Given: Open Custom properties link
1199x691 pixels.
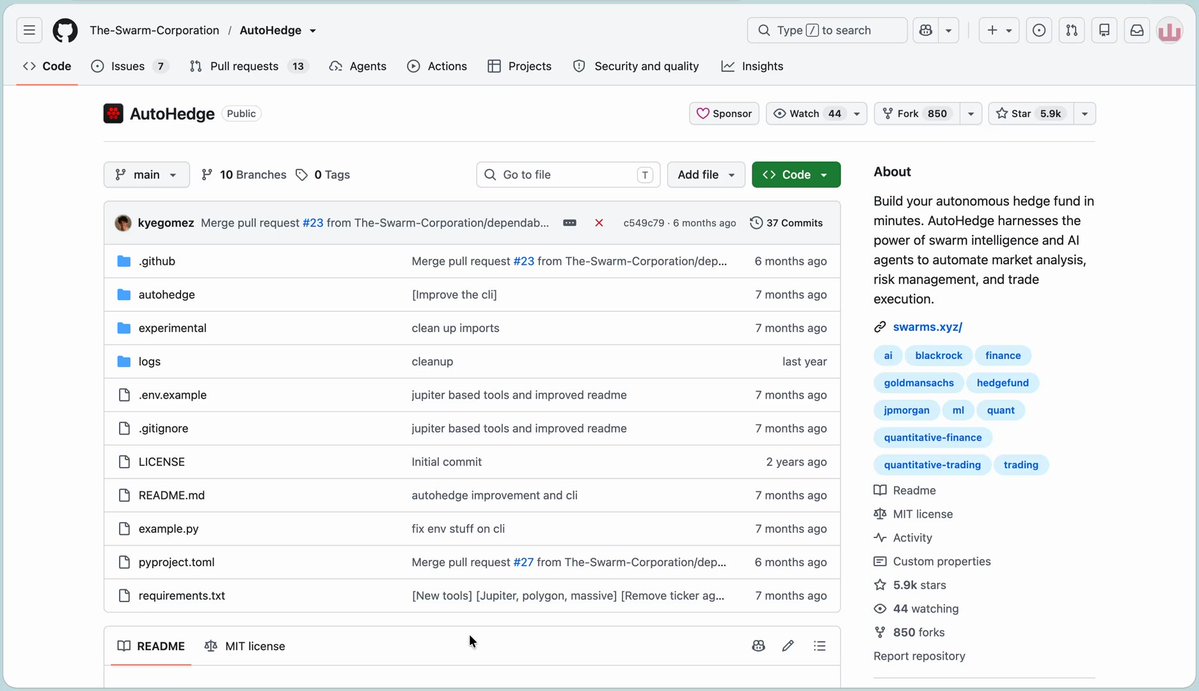Looking at the screenshot, I should click(x=941, y=562).
